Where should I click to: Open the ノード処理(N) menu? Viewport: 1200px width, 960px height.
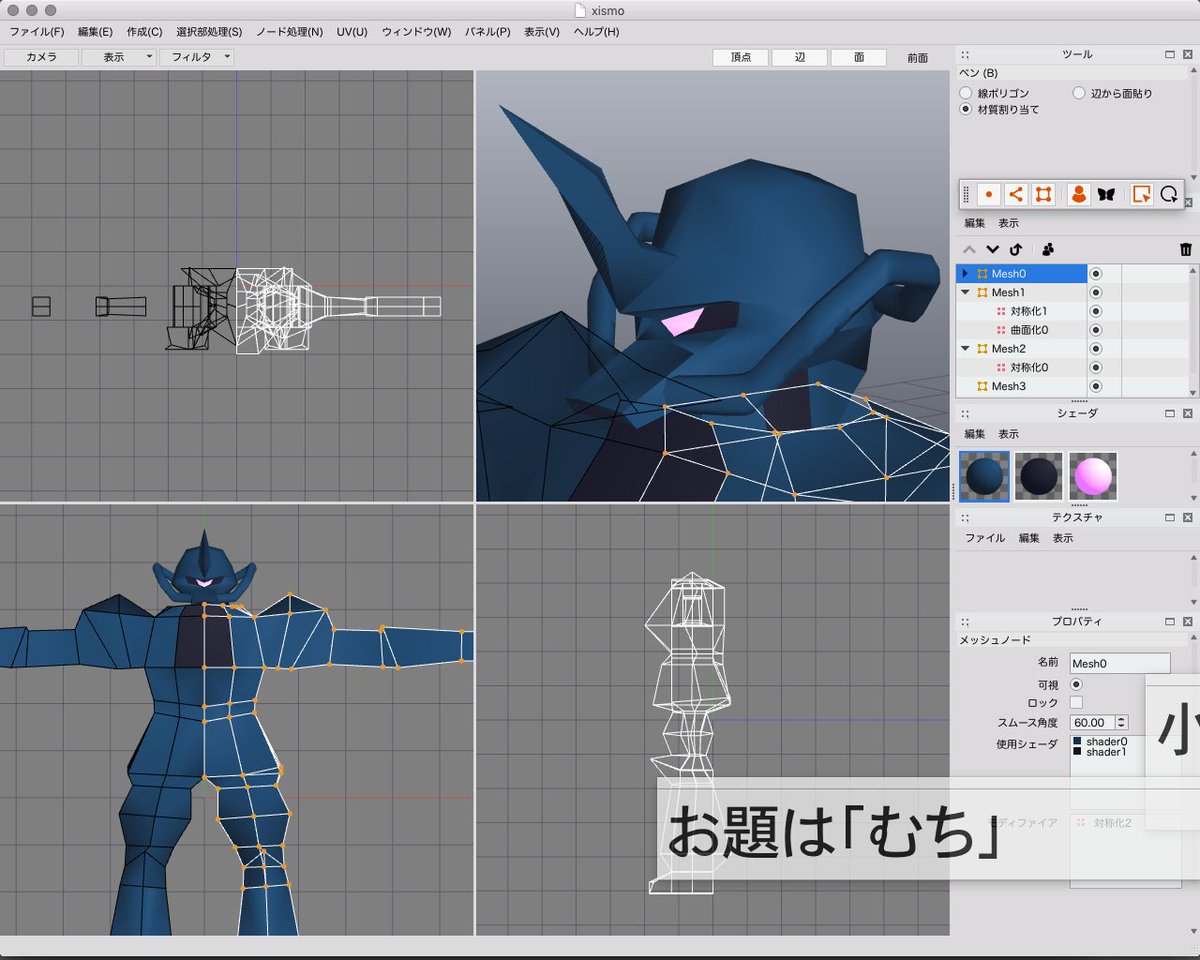289,32
